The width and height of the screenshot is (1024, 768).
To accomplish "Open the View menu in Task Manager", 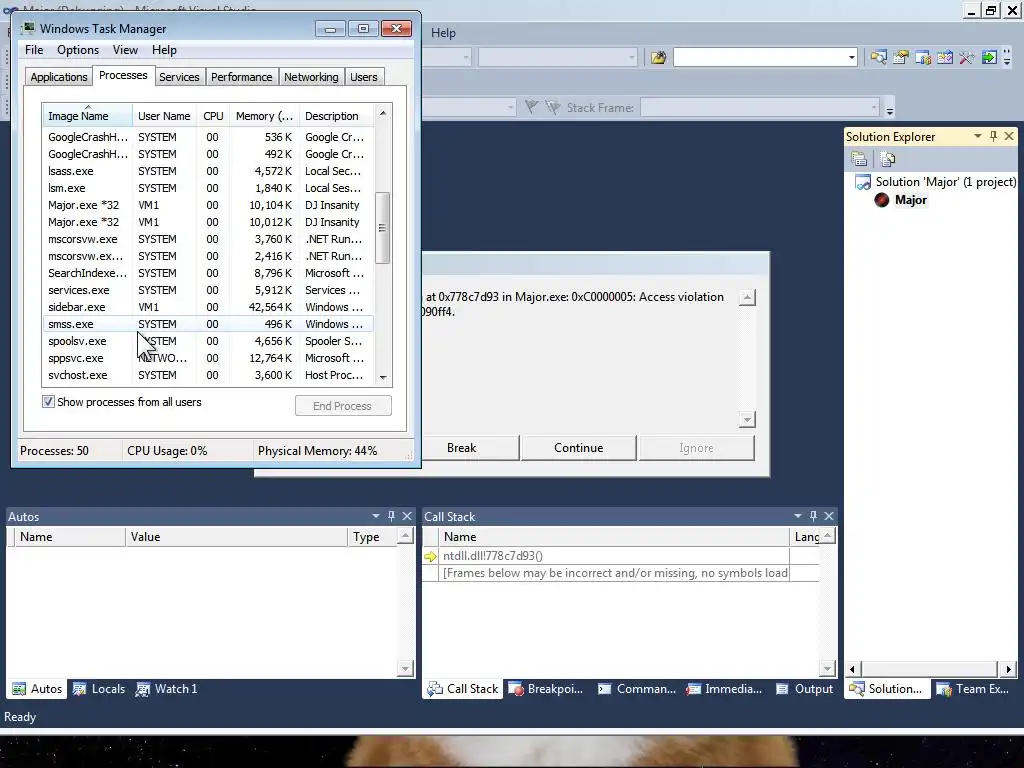I will click(x=125, y=50).
